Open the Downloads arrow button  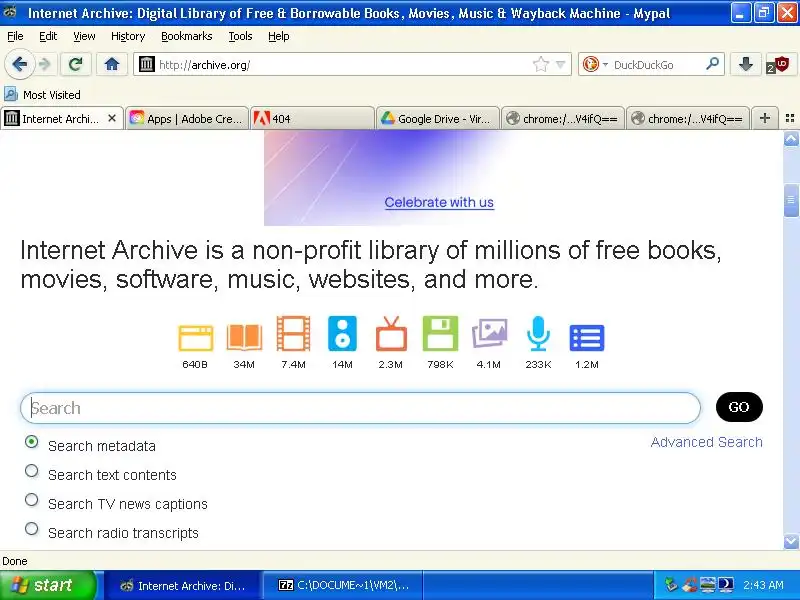pos(746,64)
